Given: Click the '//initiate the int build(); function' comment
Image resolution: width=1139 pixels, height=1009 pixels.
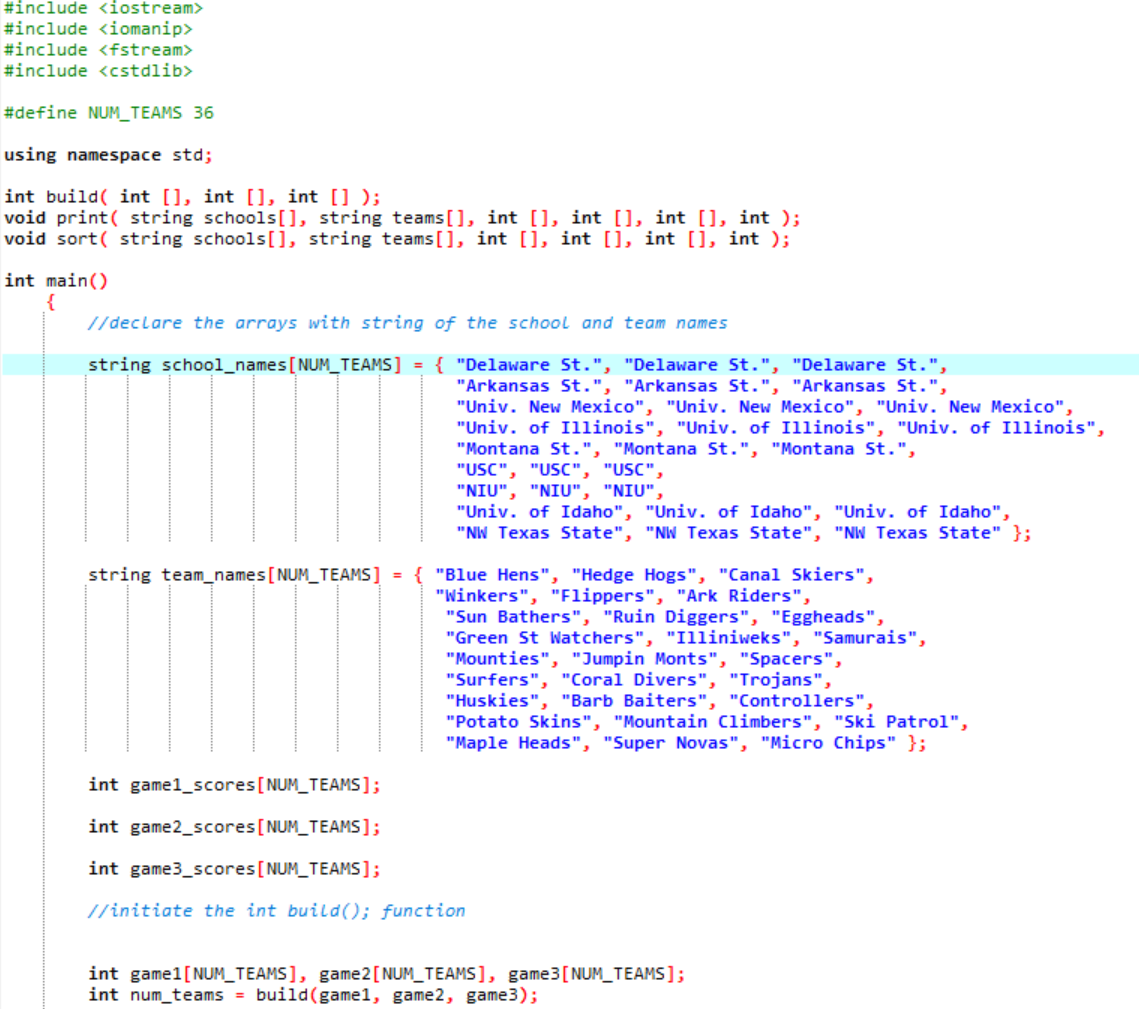Looking at the screenshot, I should pos(276,912).
